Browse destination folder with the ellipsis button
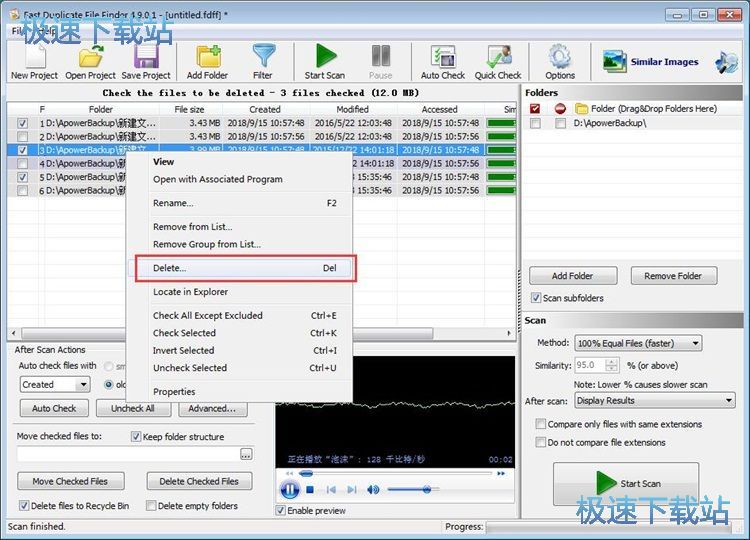This screenshot has height=540, width=750. point(246,454)
